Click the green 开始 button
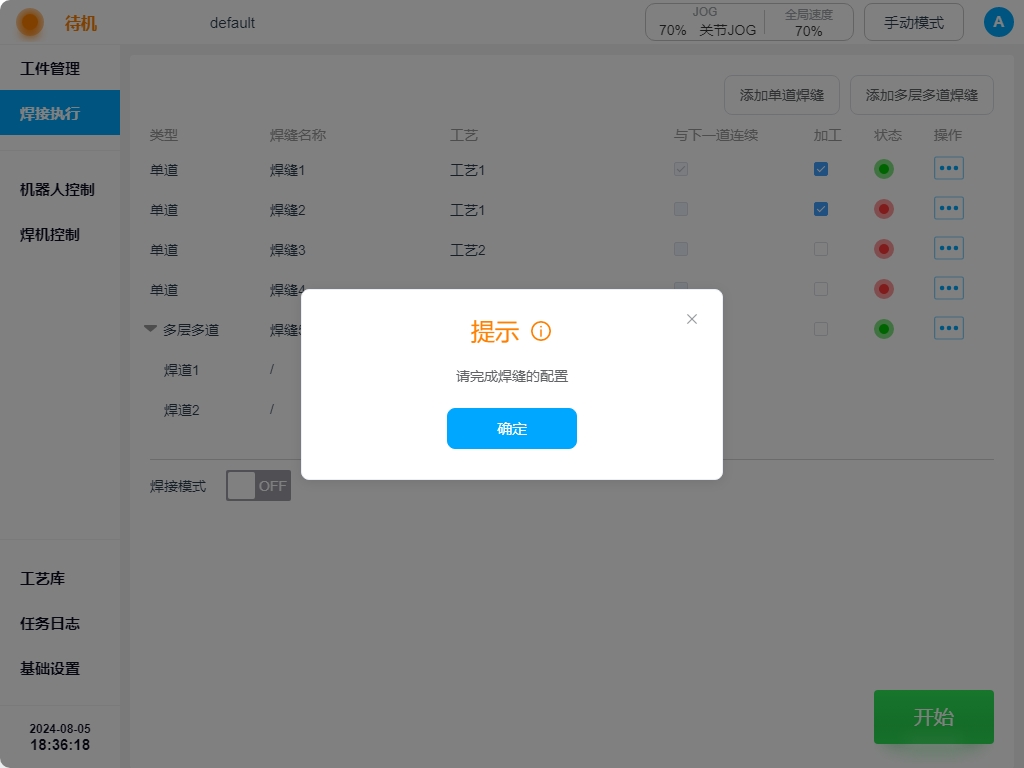 [x=933, y=717]
